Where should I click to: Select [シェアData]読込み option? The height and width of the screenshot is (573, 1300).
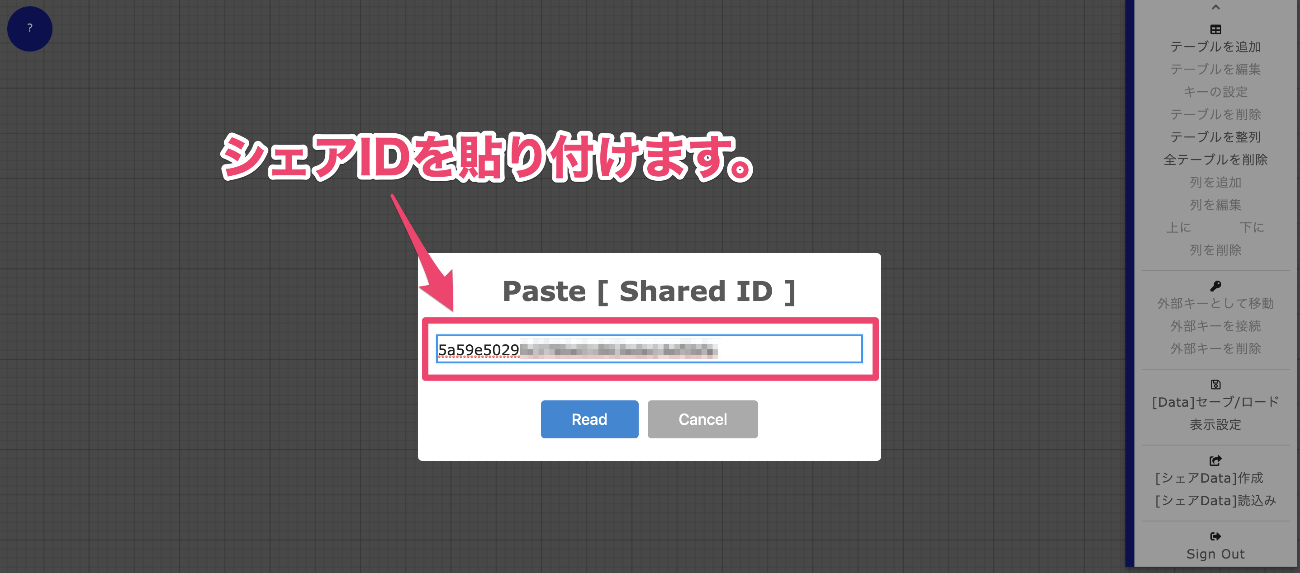click(x=1215, y=501)
